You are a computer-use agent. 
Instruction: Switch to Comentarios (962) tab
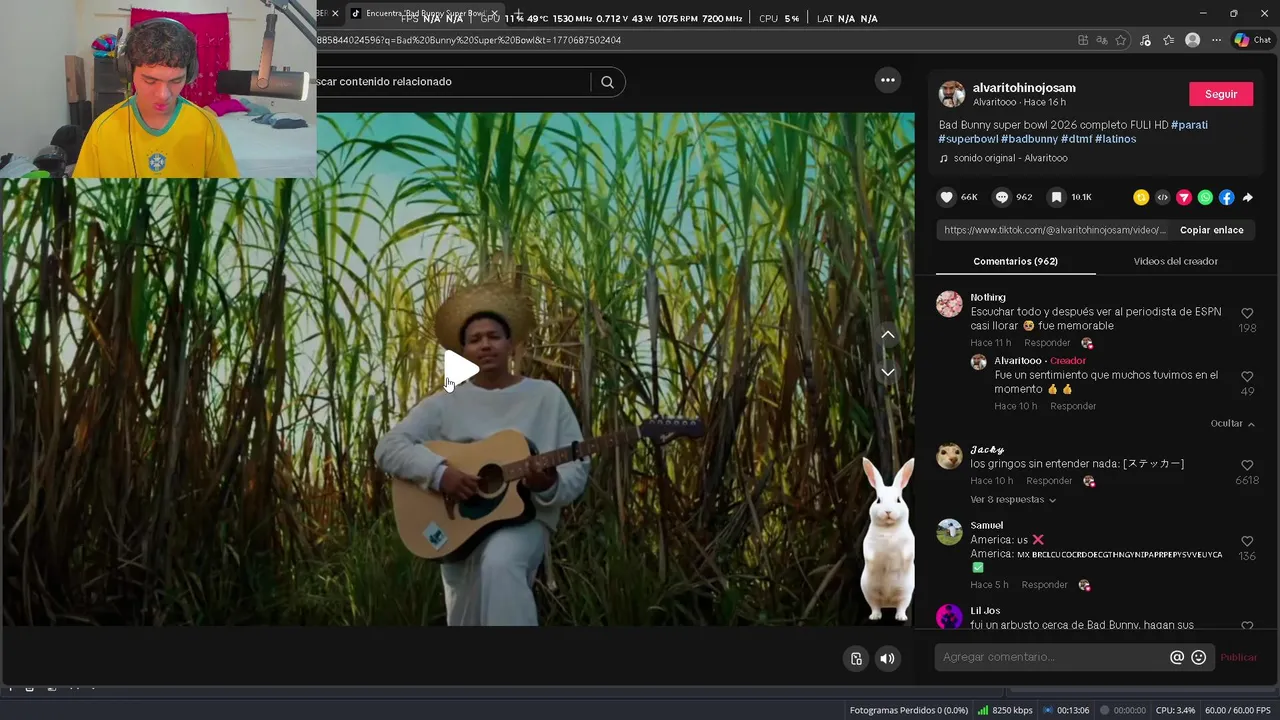pyautogui.click(x=1015, y=261)
